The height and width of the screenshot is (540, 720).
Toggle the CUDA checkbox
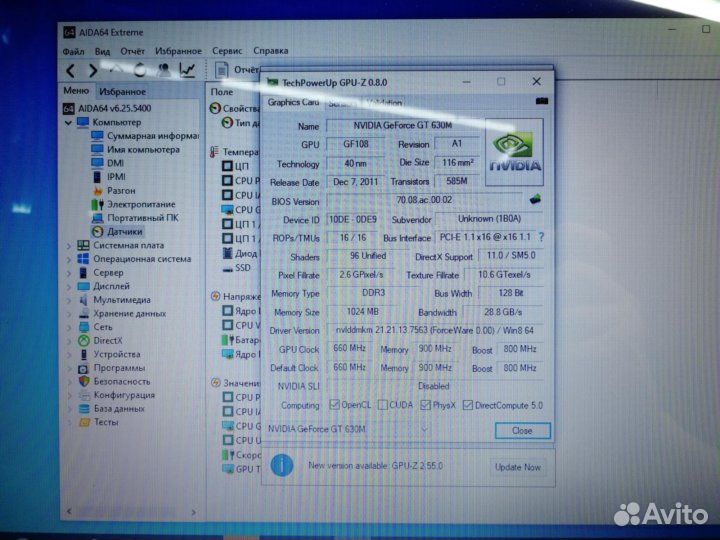382,405
